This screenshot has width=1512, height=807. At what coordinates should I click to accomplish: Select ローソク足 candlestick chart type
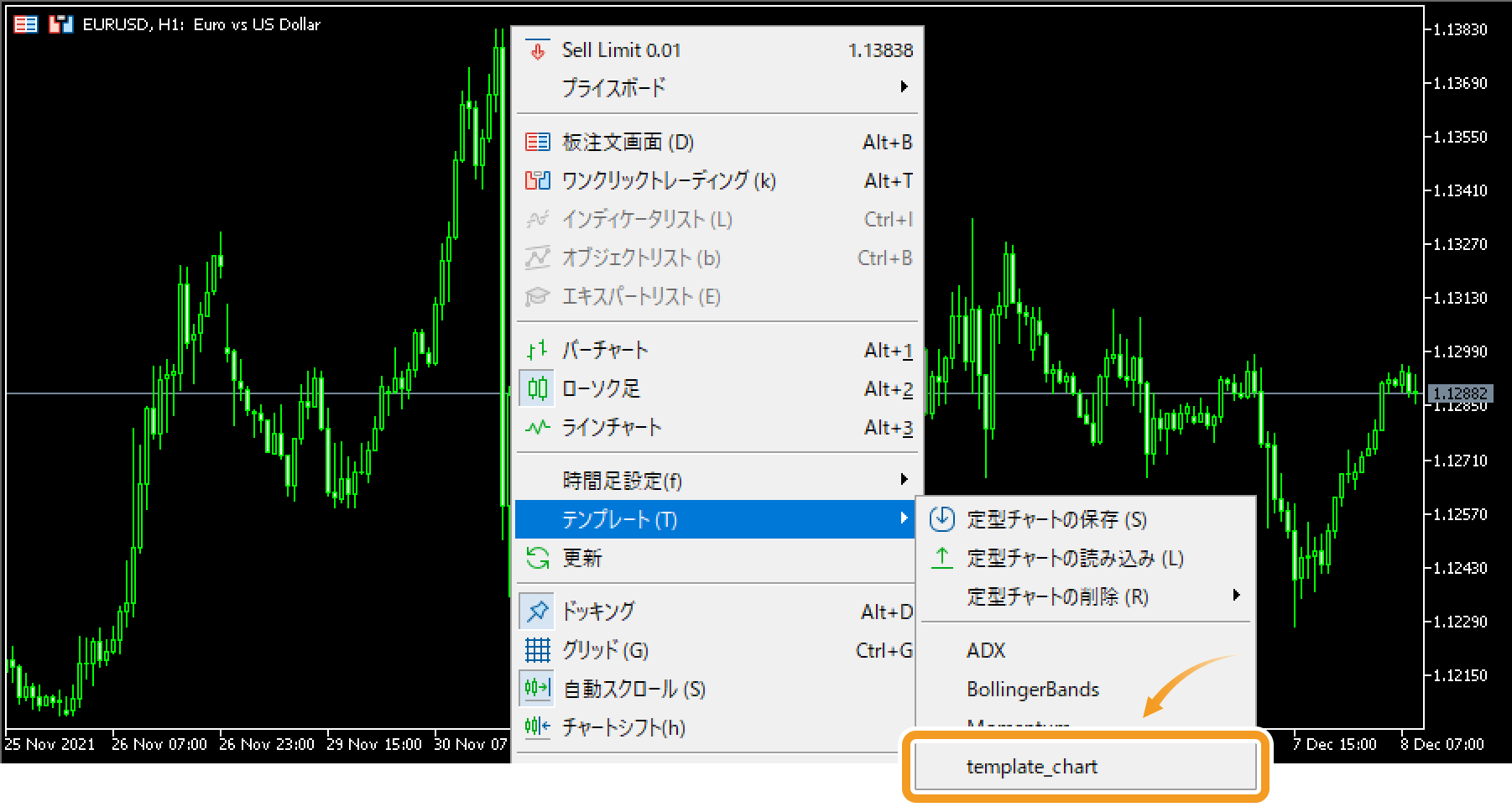point(716,388)
